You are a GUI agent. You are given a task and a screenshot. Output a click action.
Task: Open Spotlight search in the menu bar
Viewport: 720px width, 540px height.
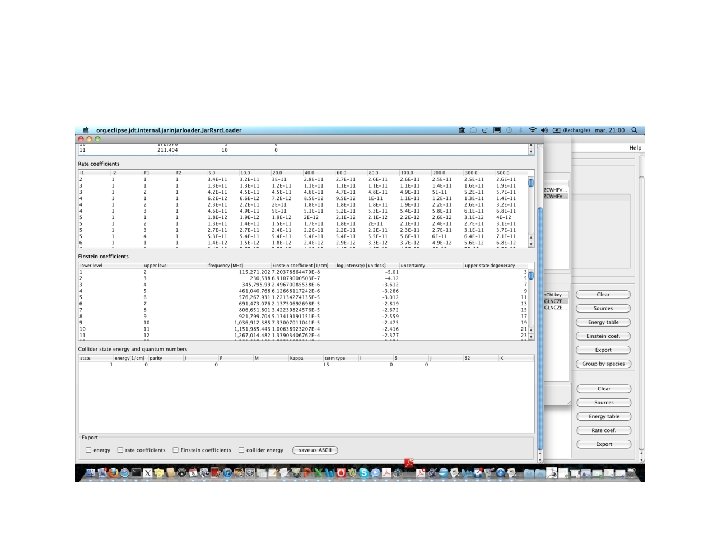[x=634, y=130]
